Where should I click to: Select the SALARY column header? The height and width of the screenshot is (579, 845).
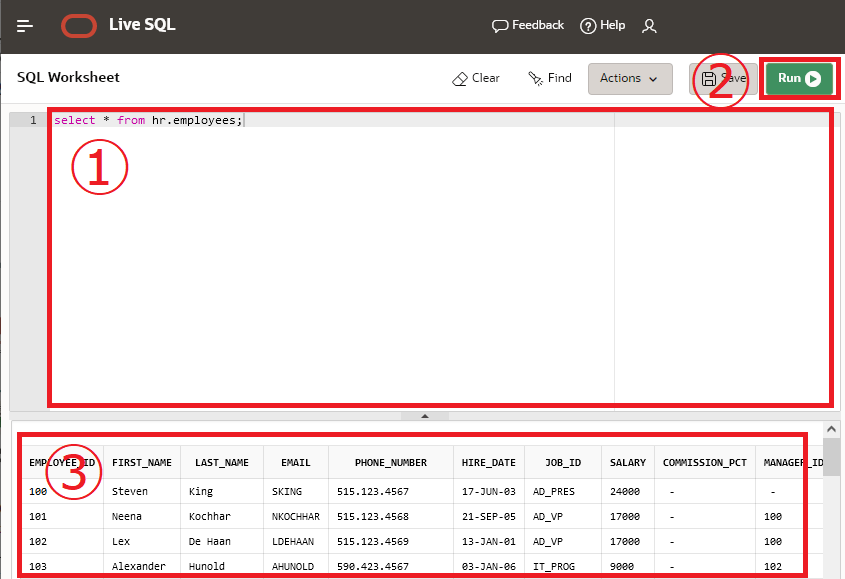point(628,463)
